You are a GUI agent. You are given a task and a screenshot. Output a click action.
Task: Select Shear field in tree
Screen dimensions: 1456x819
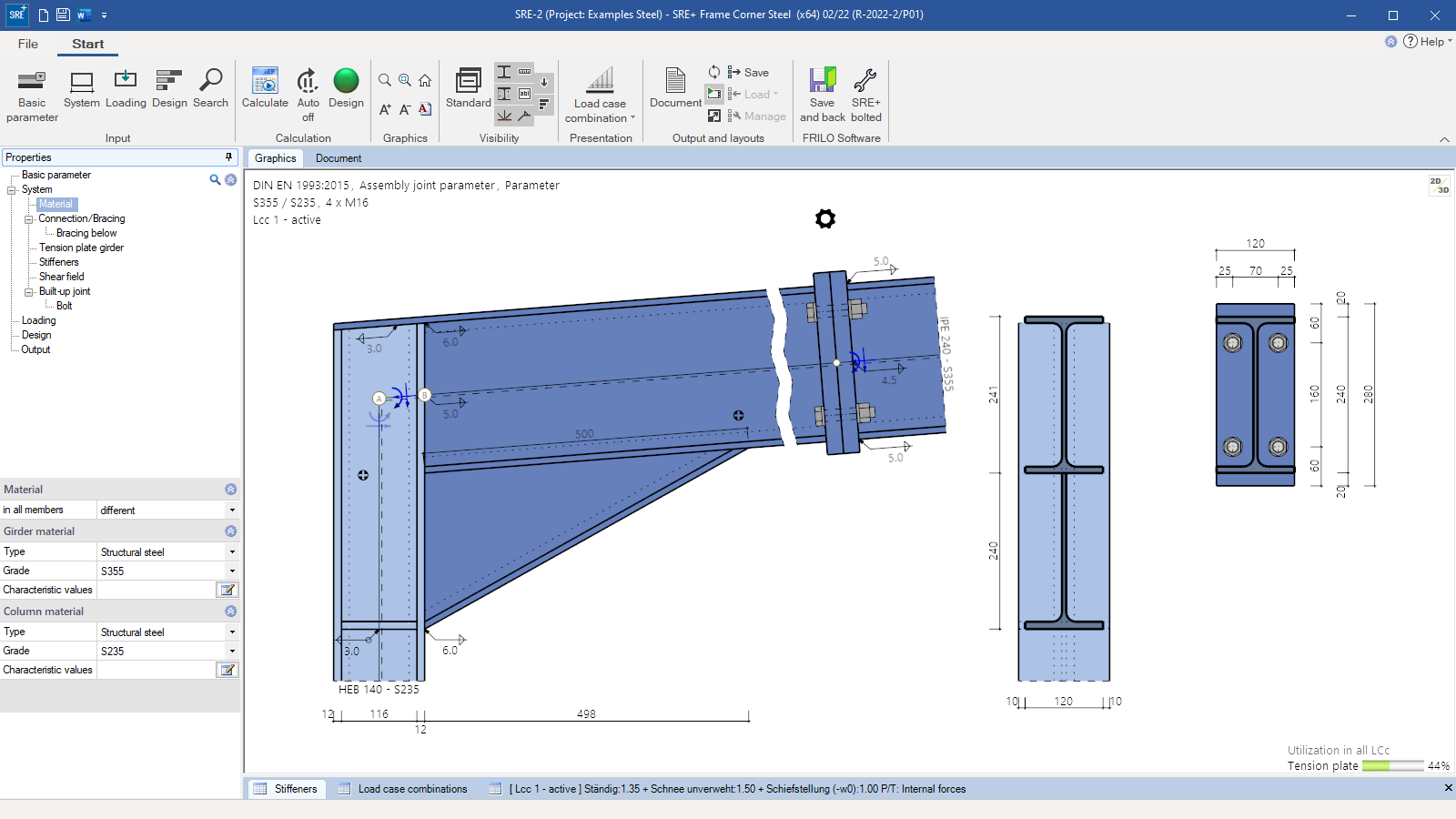pyautogui.click(x=61, y=277)
